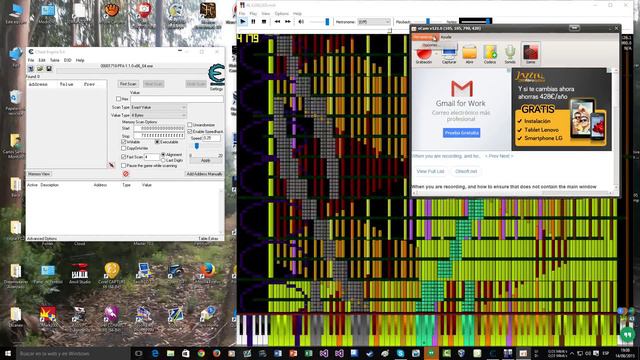Screen dimensions: 640x360
Task: Click the Prueba Gratuita button in the ad
Action: pyautogui.click(x=462, y=133)
